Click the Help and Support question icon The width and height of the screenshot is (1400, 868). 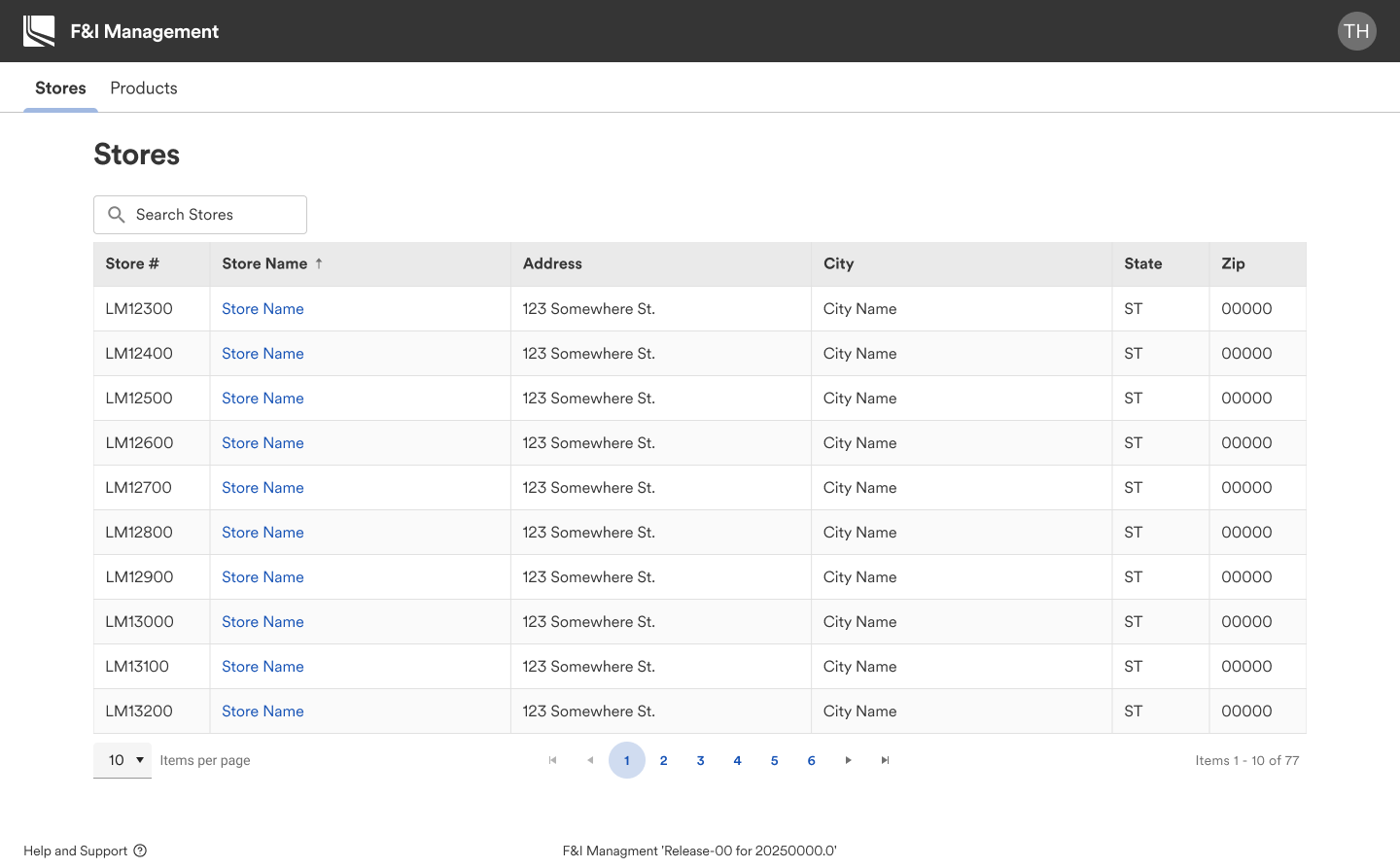tap(140, 851)
